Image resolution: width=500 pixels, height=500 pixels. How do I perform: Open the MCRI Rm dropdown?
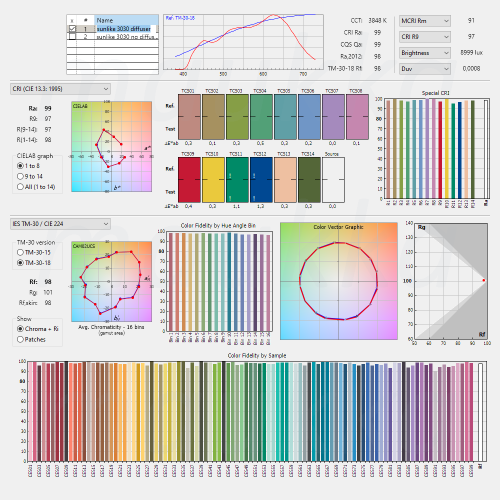click(425, 21)
